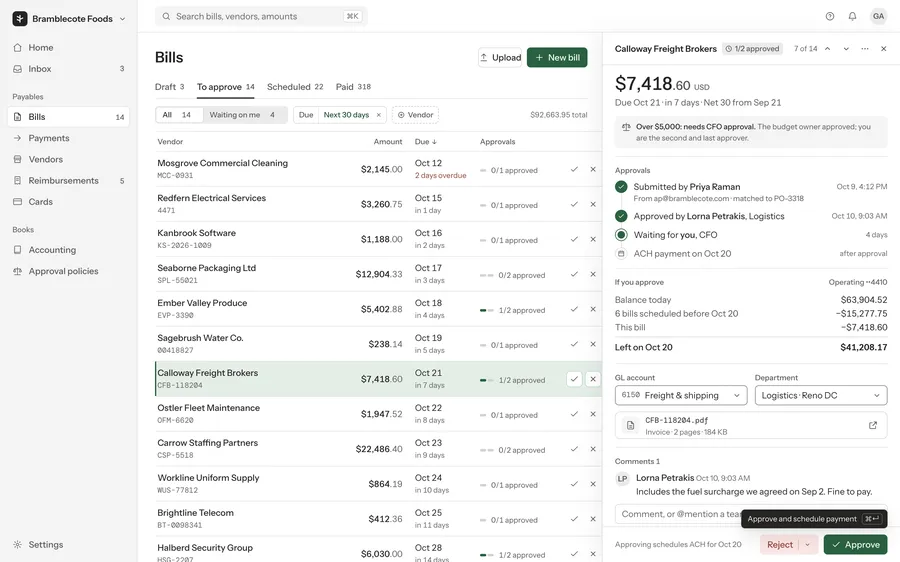
Task: Go to next bill with down chevron
Action: pyautogui.click(x=846, y=49)
